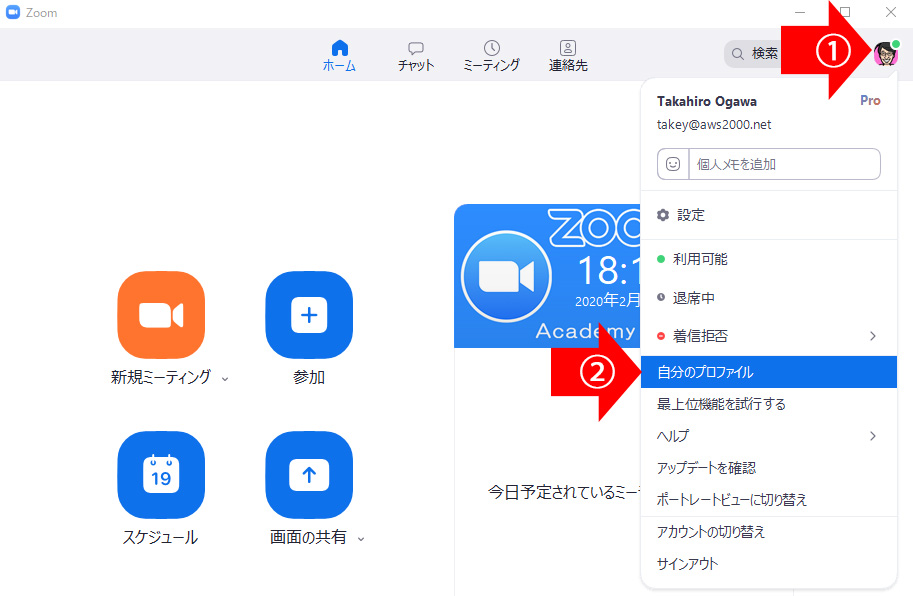Click the personal note input field
This screenshot has width=913, height=596.
tap(784, 164)
